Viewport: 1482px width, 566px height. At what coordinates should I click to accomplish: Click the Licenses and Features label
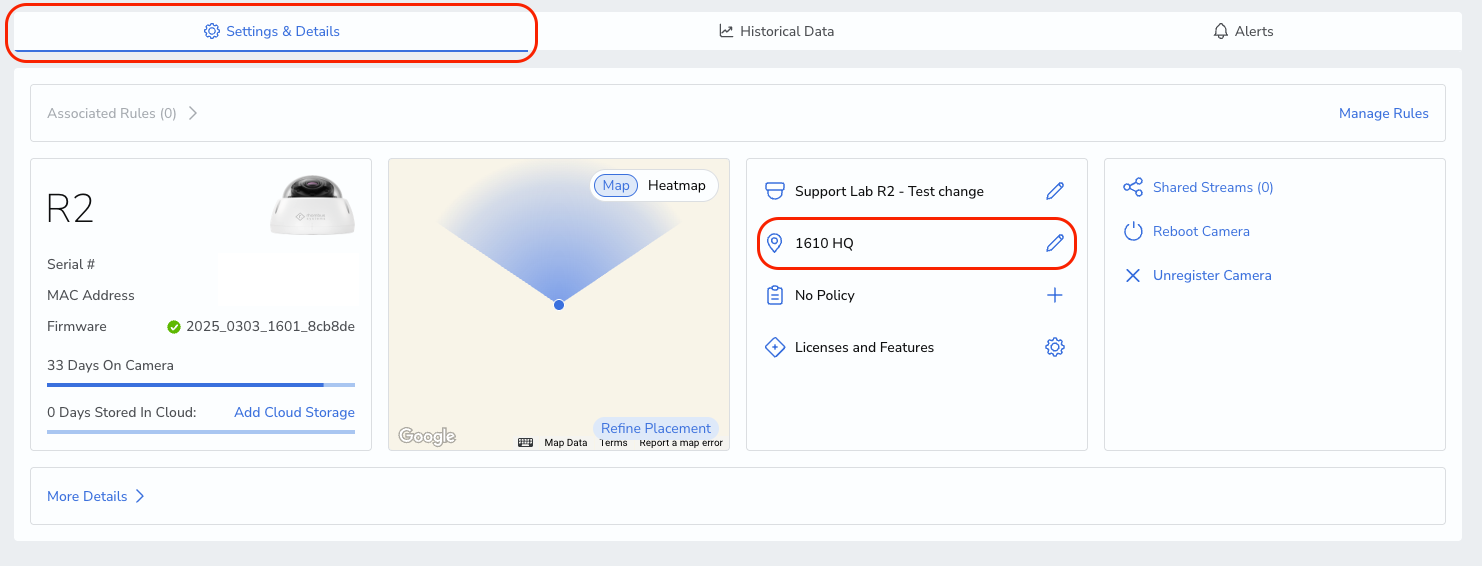(865, 347)
